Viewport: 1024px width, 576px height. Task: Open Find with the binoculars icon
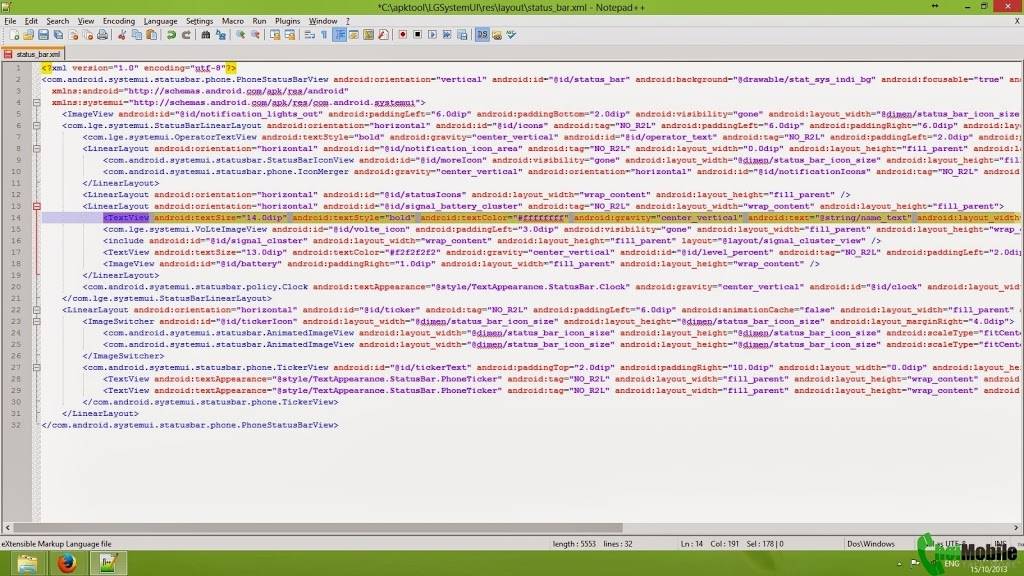[x=205, y=35]
